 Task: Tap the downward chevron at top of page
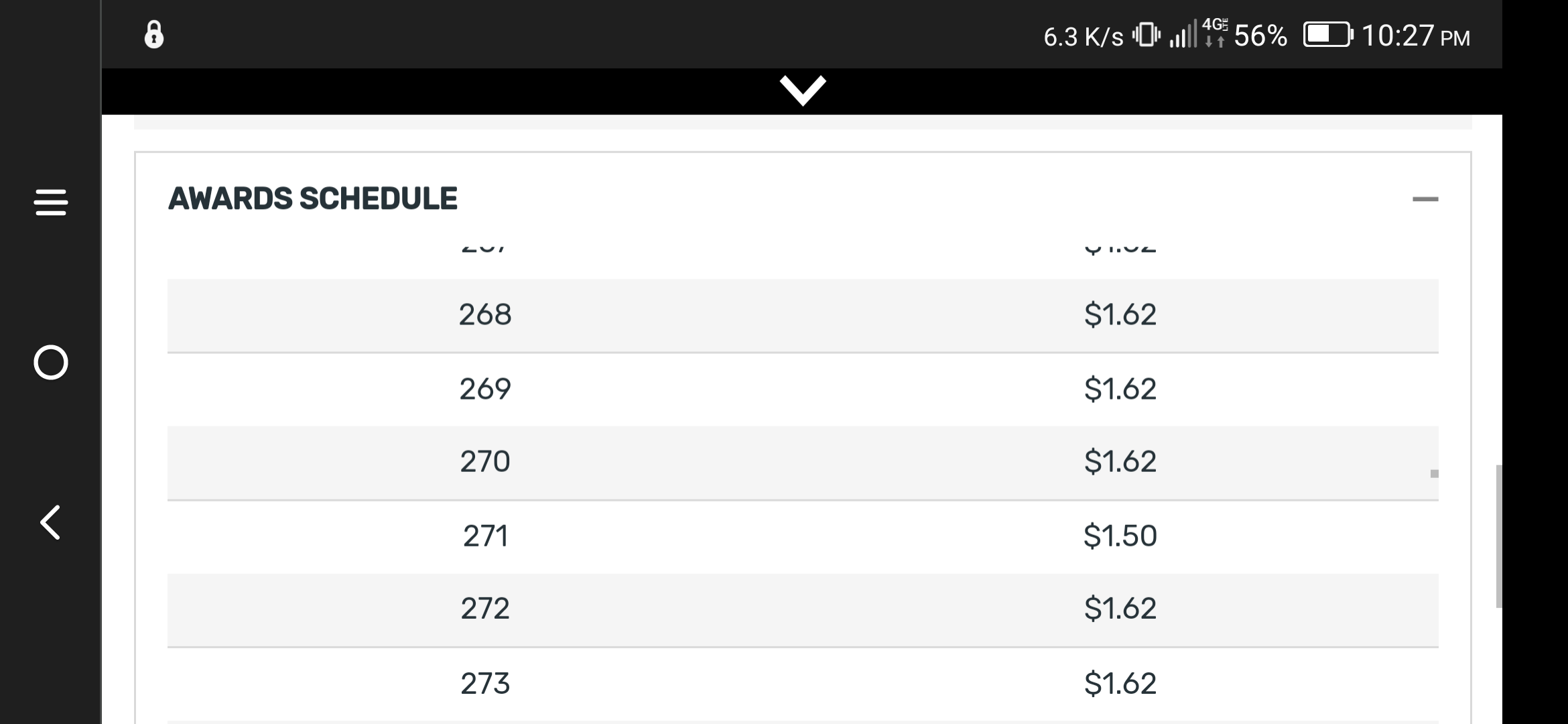802,90
